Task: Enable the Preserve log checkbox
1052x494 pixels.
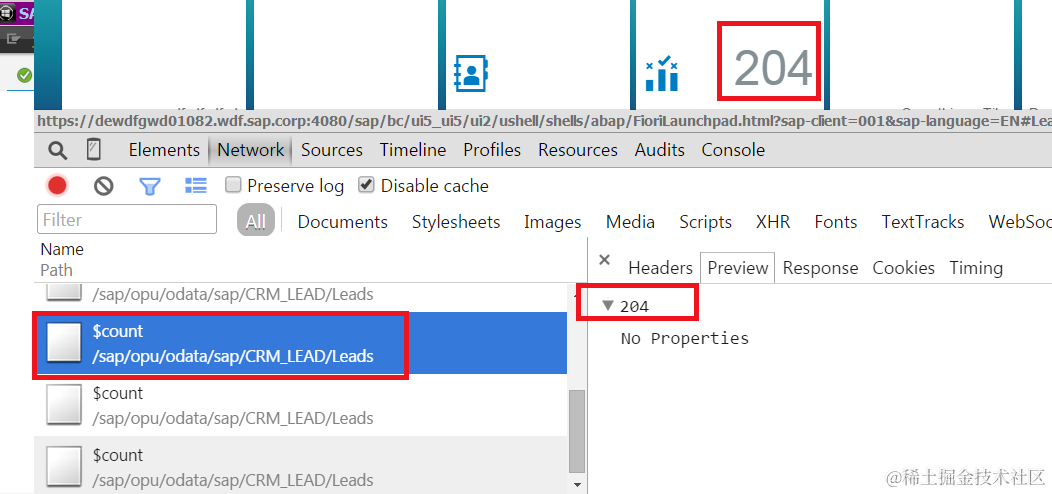Action: (233, 185)
